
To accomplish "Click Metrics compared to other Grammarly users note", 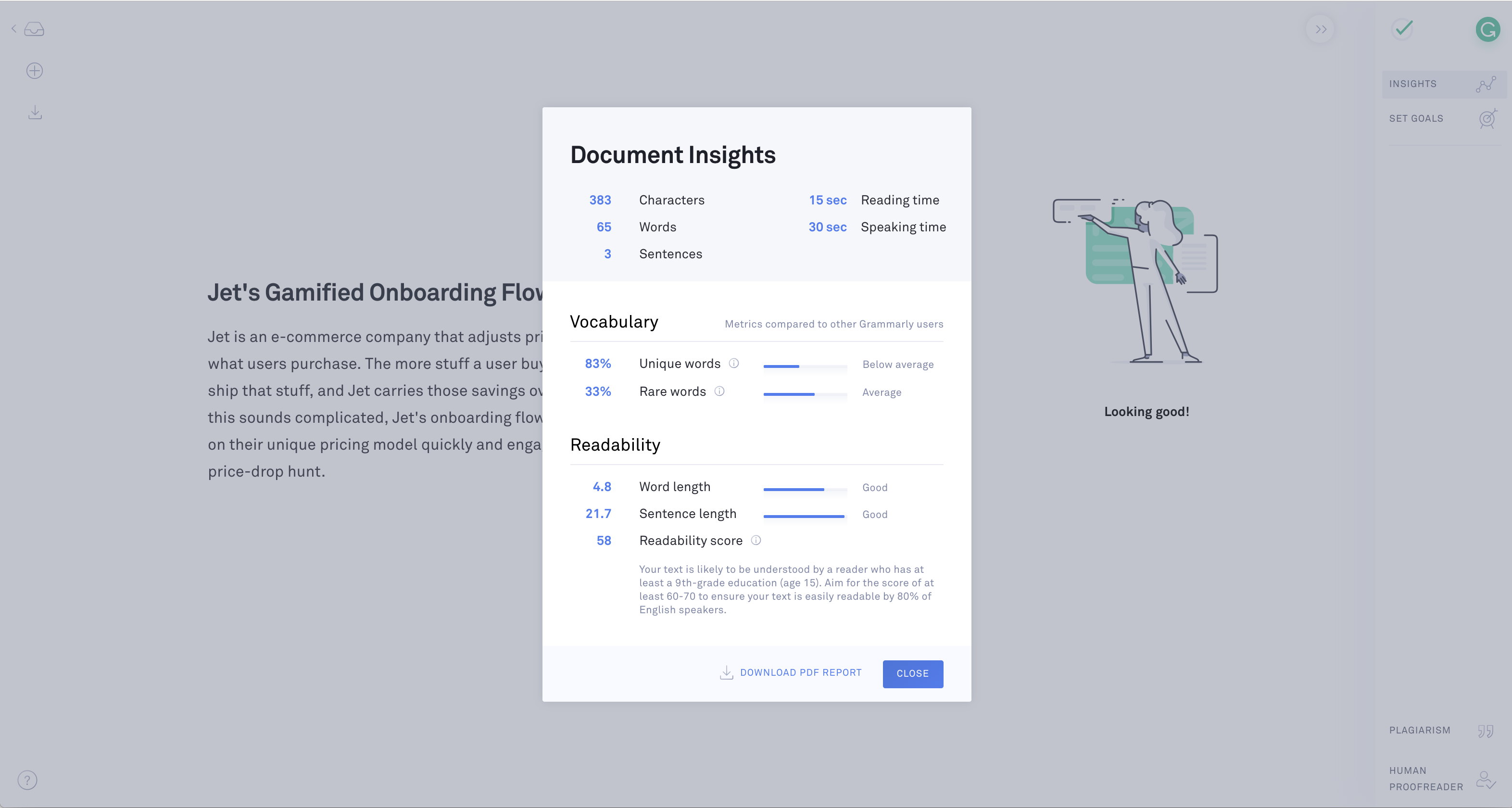I will 833,324.
